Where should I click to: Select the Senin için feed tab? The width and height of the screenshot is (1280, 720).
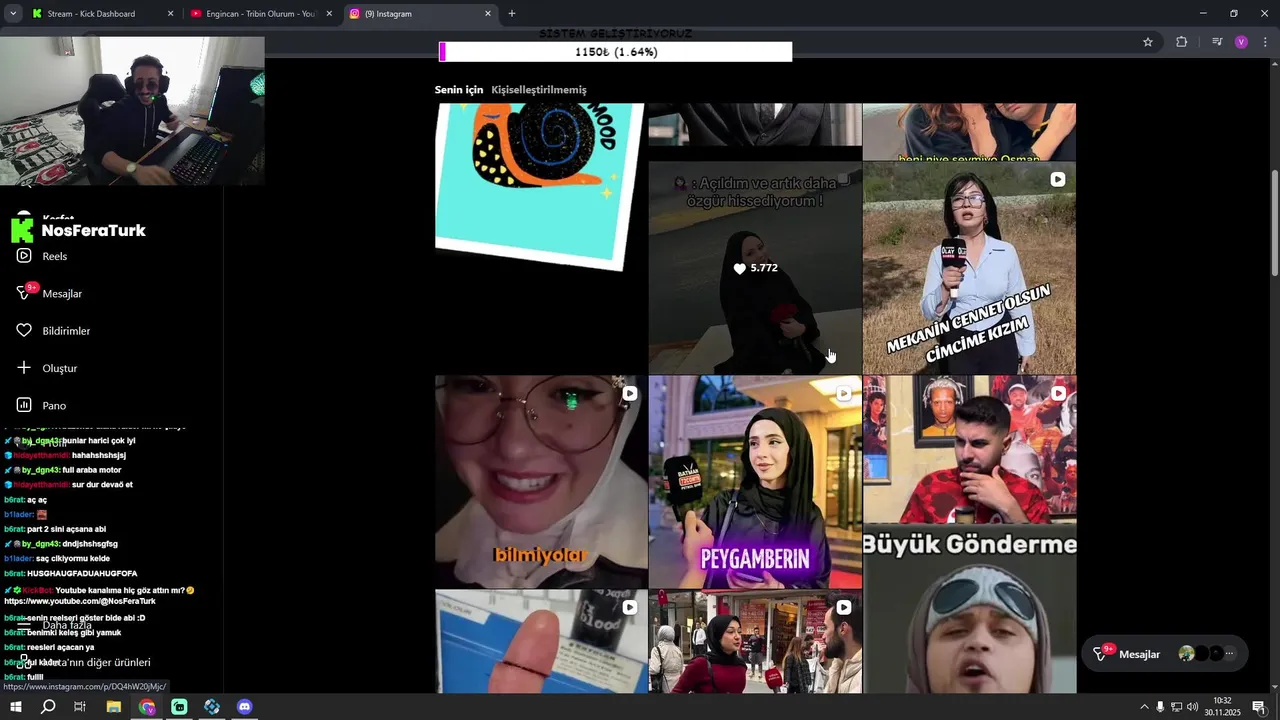pos(459,90)
